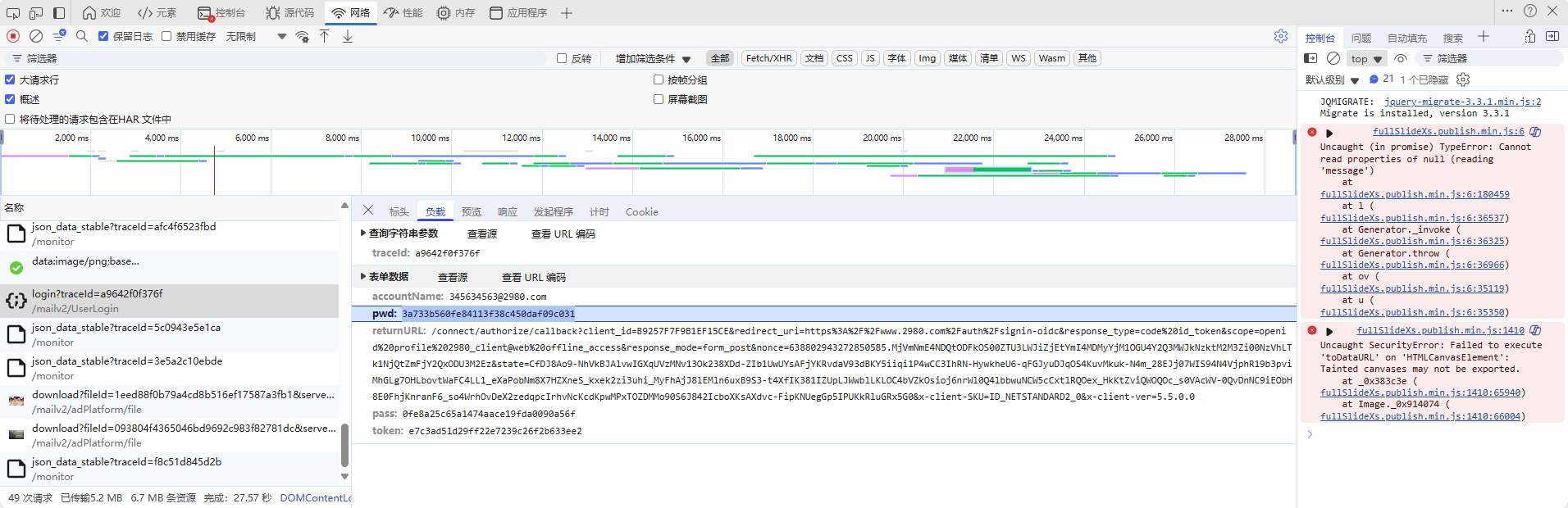Open the Cookie tab
The height and width of the screenshot is (508, 1568).
point(641,211)
